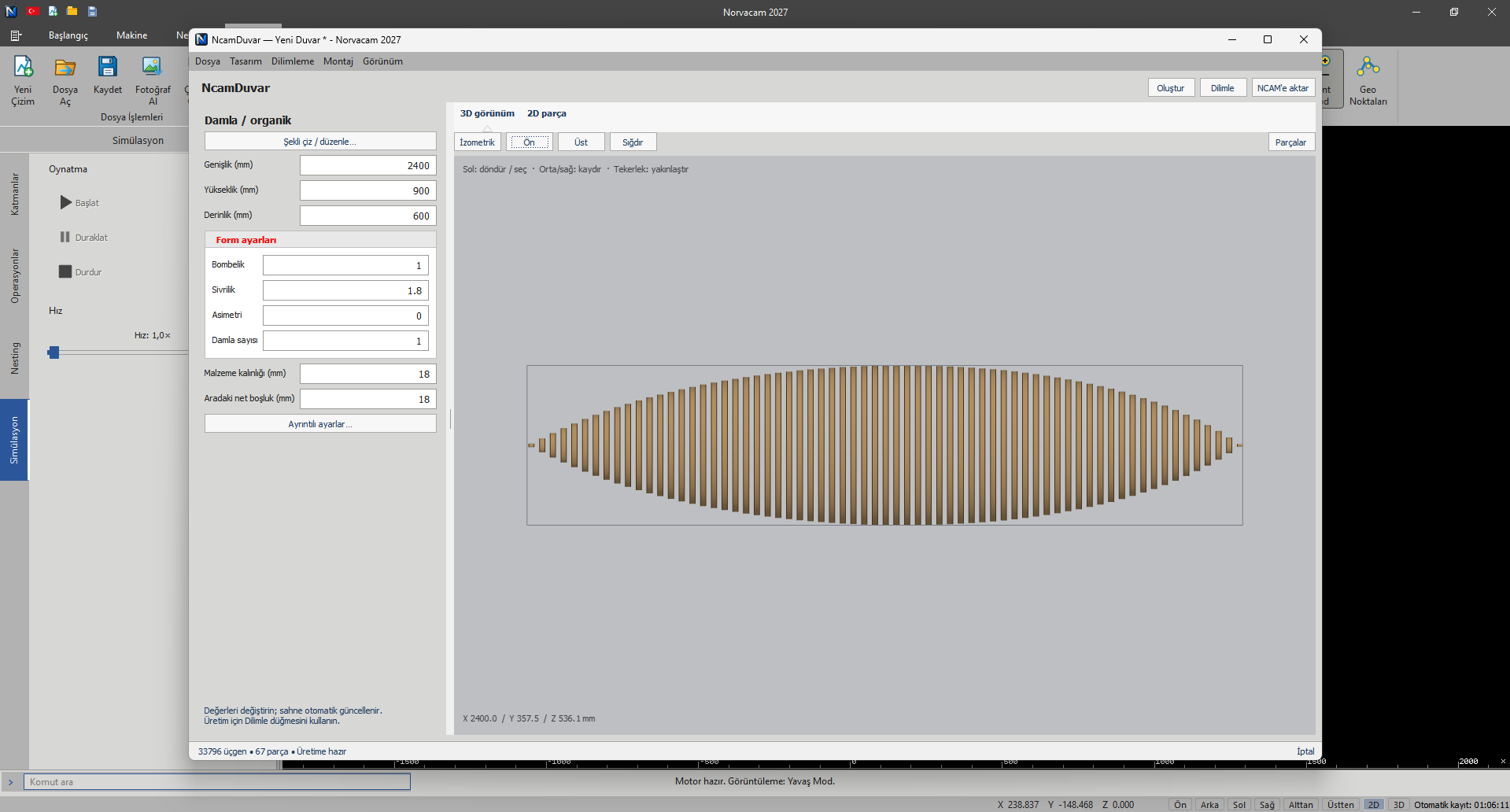Switch to Arka view in status bar
This screenshot has width=1510, height=812.
1209,805
